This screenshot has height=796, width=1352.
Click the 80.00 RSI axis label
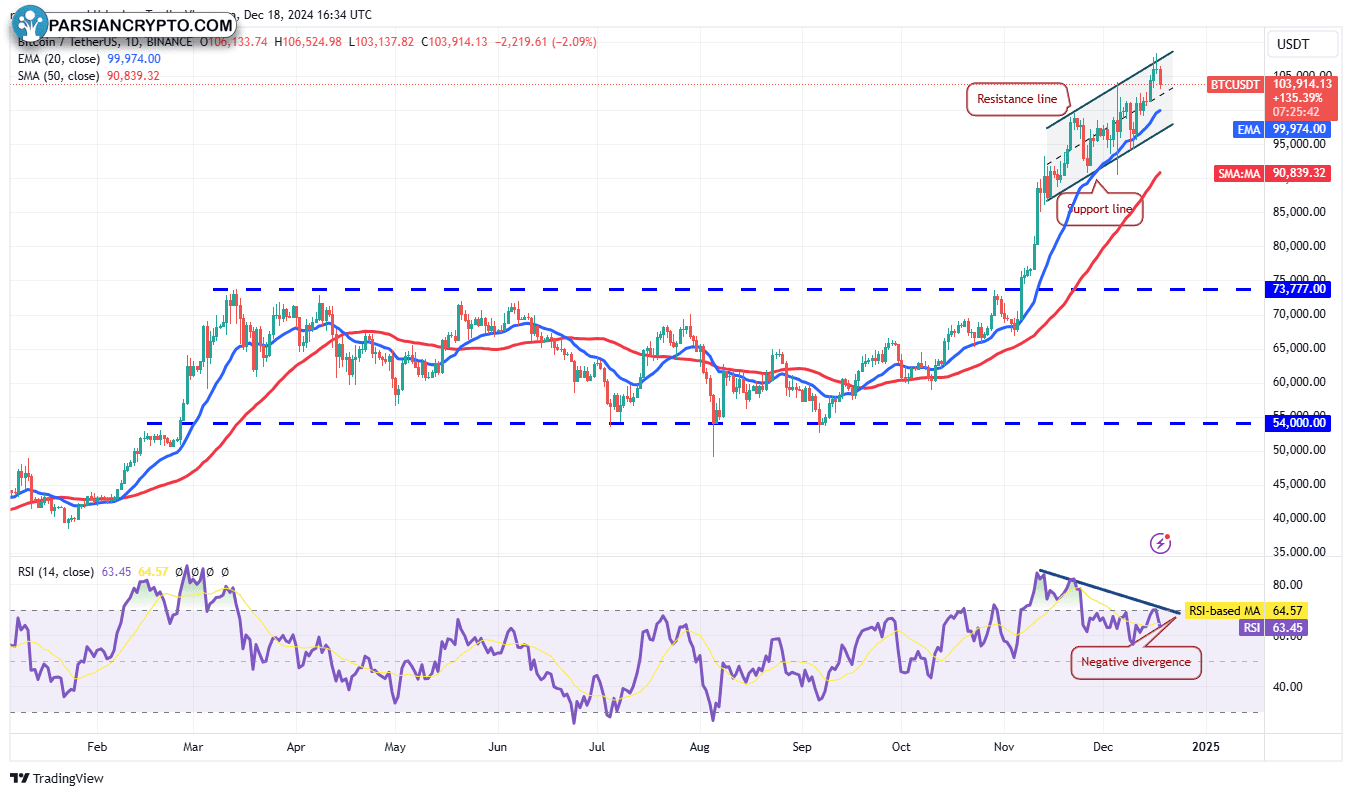pos(1288,585)
